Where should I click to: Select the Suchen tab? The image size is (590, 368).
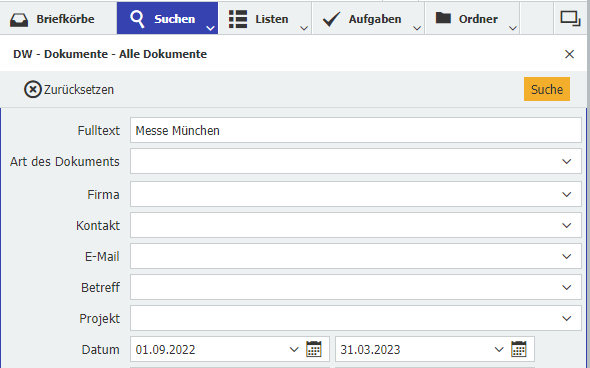[167, 18]
